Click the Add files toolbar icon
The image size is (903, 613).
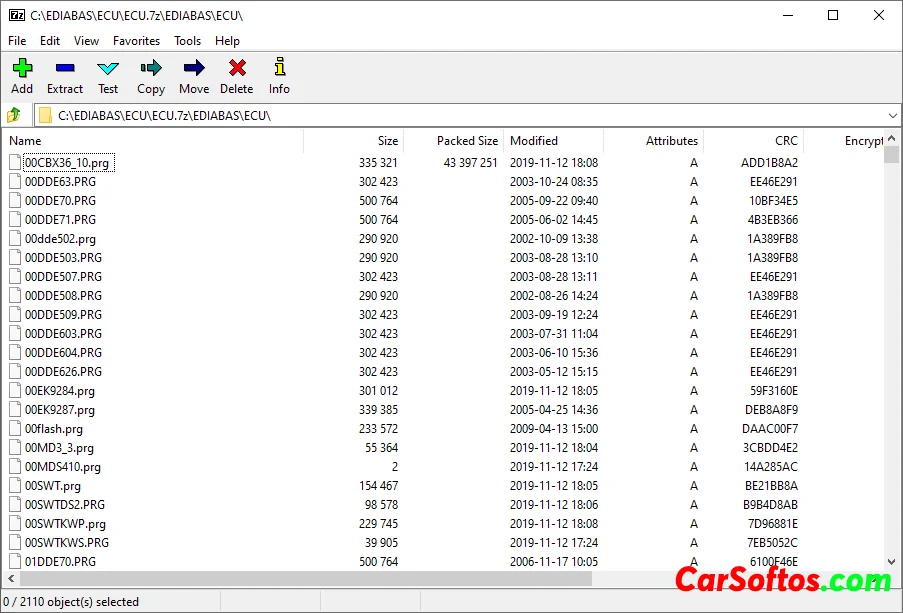22,76
